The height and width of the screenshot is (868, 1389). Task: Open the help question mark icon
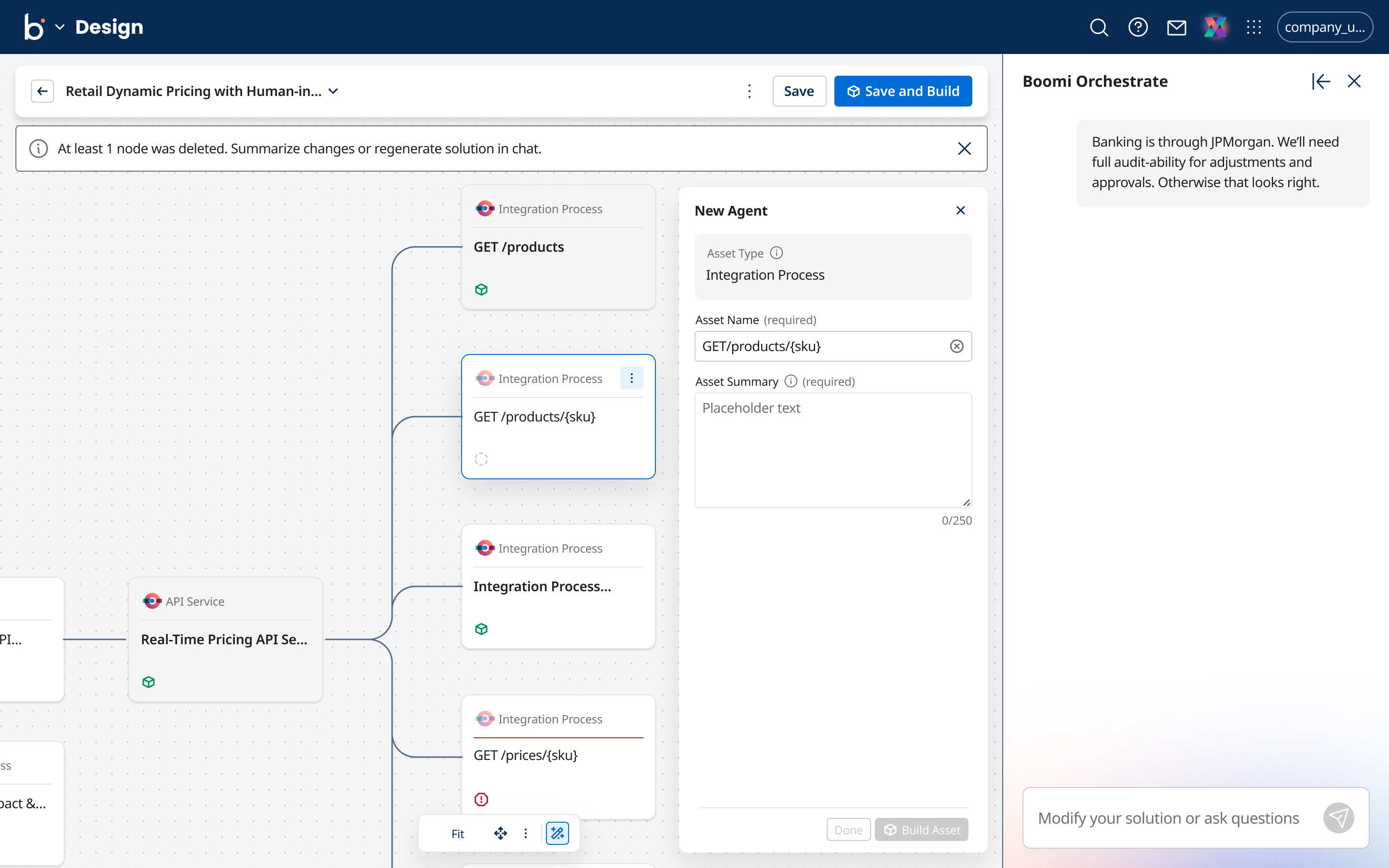[x=1138, y=27]
